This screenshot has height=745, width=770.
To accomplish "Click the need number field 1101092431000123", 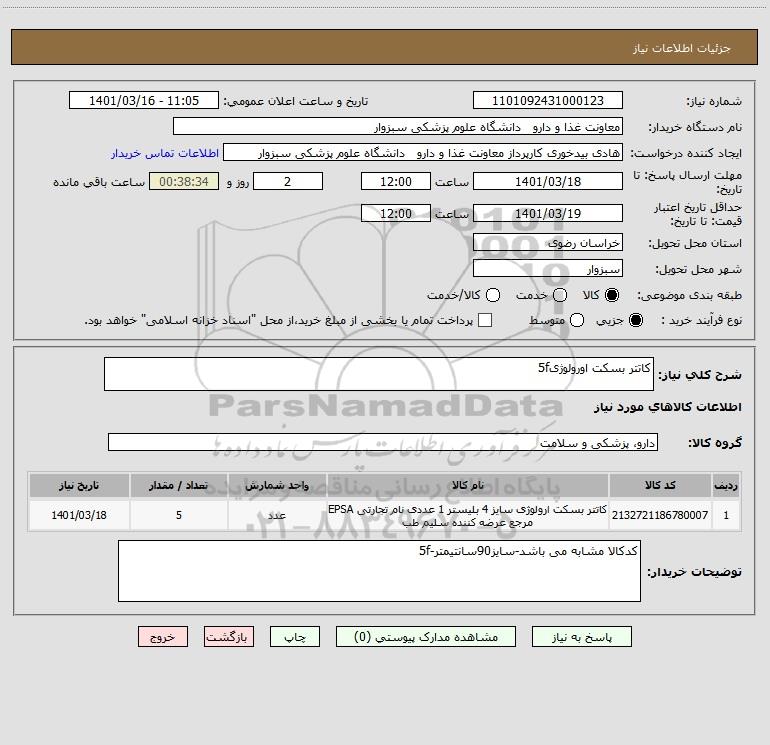I will tap(548, 101).
